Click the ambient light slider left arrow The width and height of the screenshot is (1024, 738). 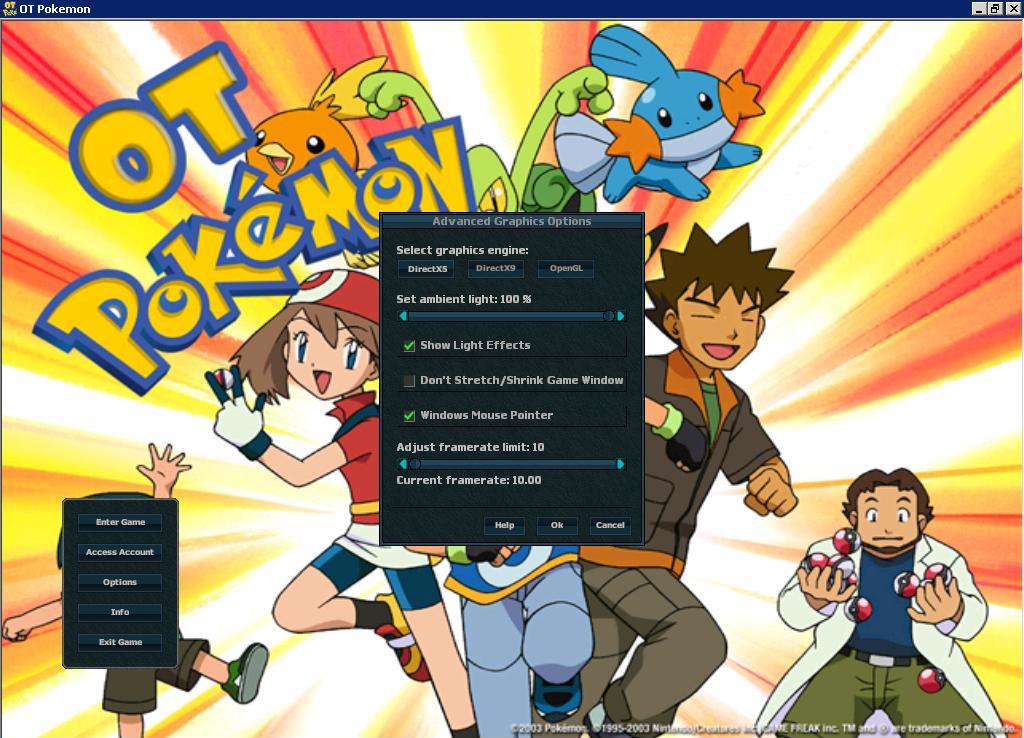pos(403,316)
